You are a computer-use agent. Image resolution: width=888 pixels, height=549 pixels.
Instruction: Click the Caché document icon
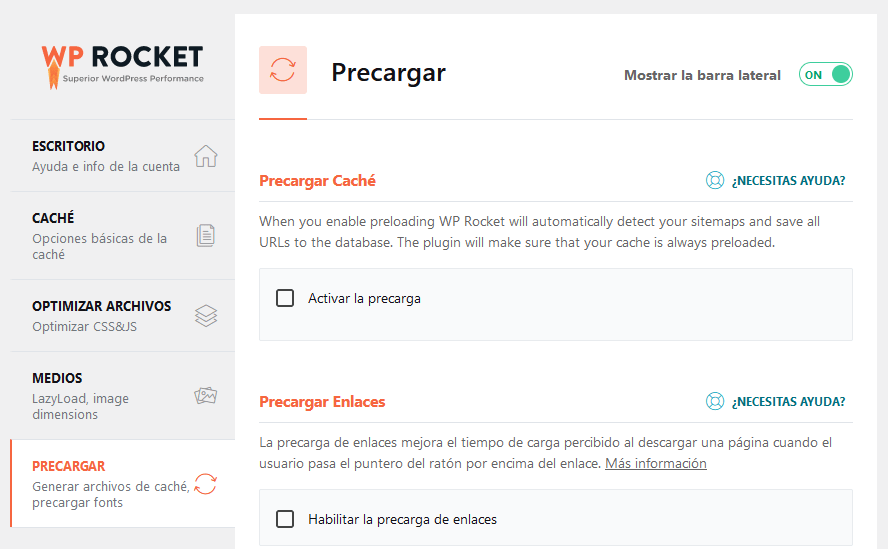tap(205, 236)
